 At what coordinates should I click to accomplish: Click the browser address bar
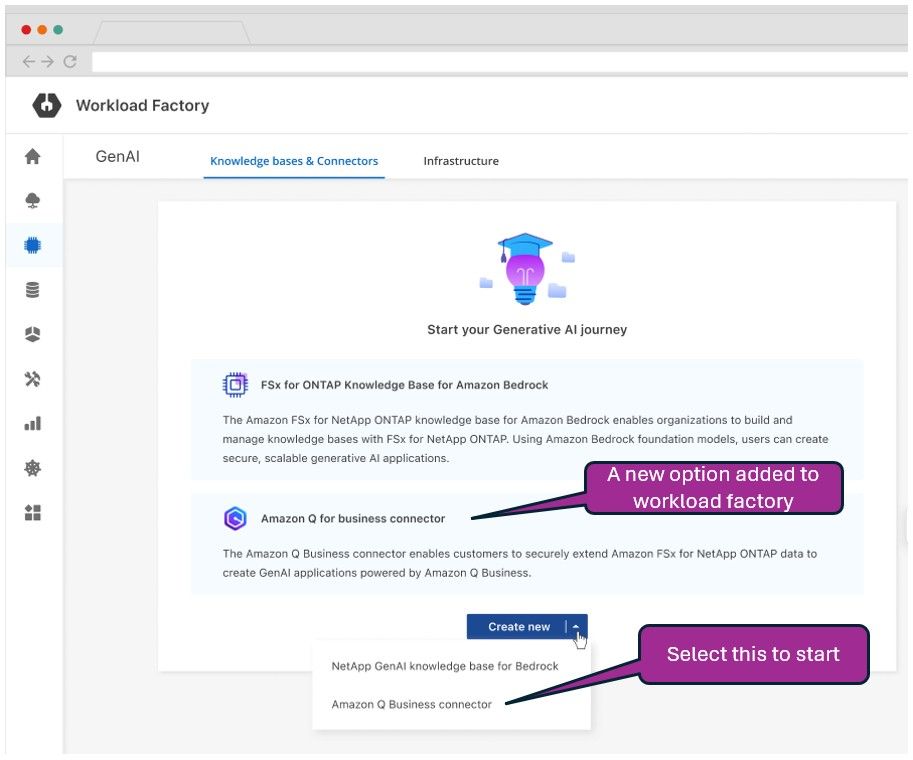[500, 62]
